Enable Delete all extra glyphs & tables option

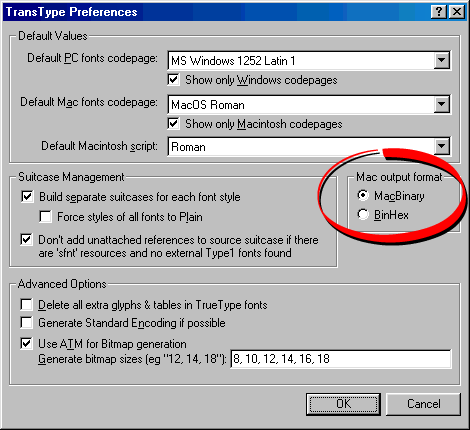tap(26, 305)
